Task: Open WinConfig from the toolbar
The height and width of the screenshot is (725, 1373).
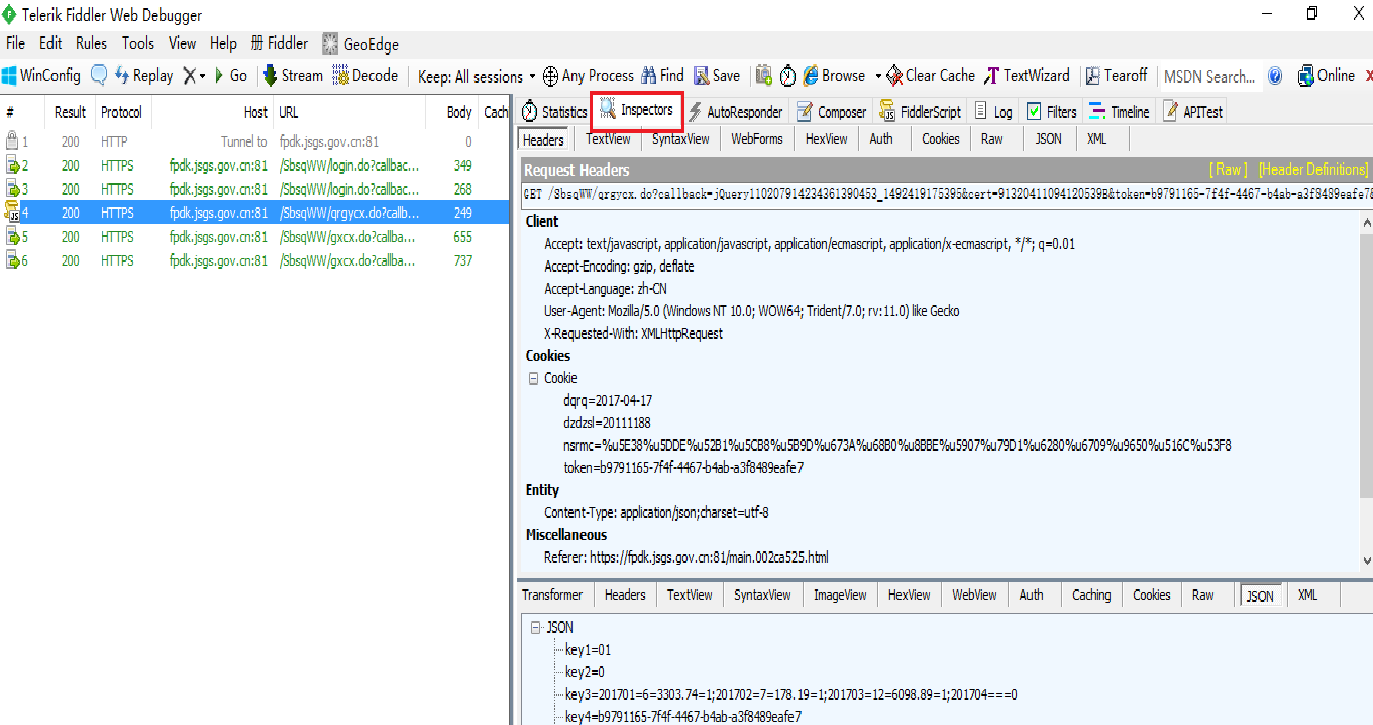Action: [x=41, y=76]
